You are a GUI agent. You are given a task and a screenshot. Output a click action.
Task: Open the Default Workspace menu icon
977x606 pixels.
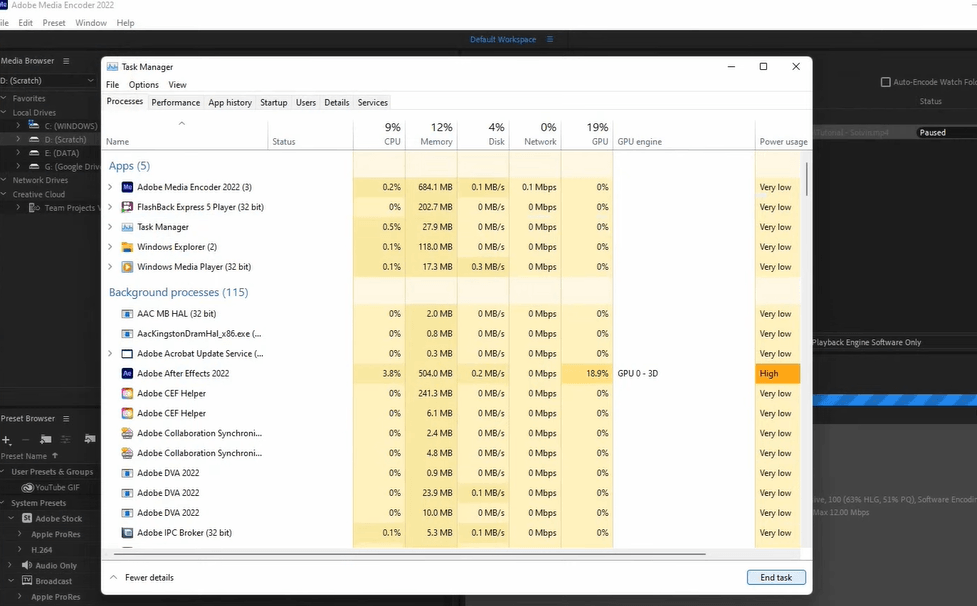(x=550, y=39)
